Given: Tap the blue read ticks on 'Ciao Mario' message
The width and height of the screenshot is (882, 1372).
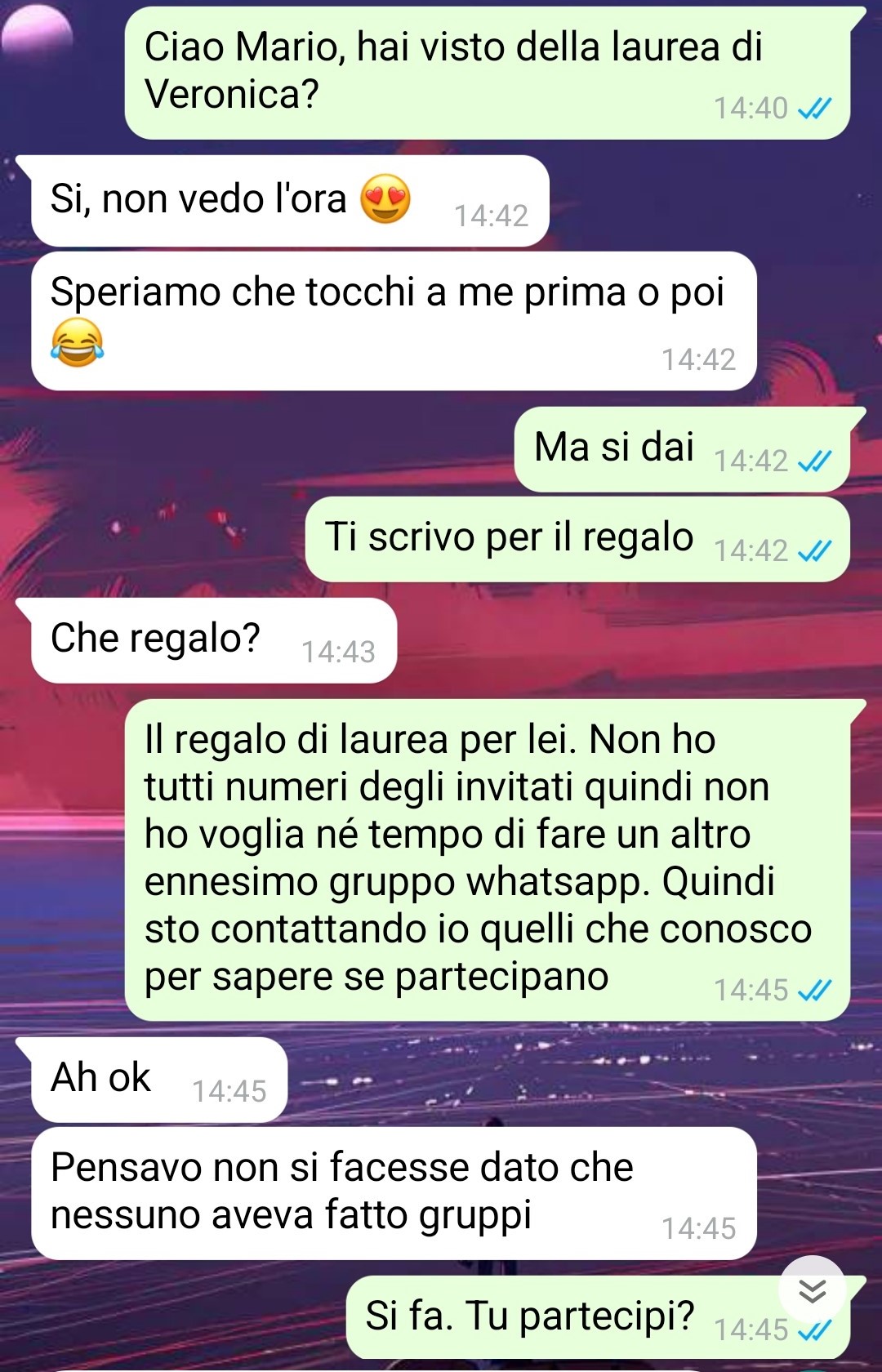Looking at the screenshot, I should coord(814,108).
